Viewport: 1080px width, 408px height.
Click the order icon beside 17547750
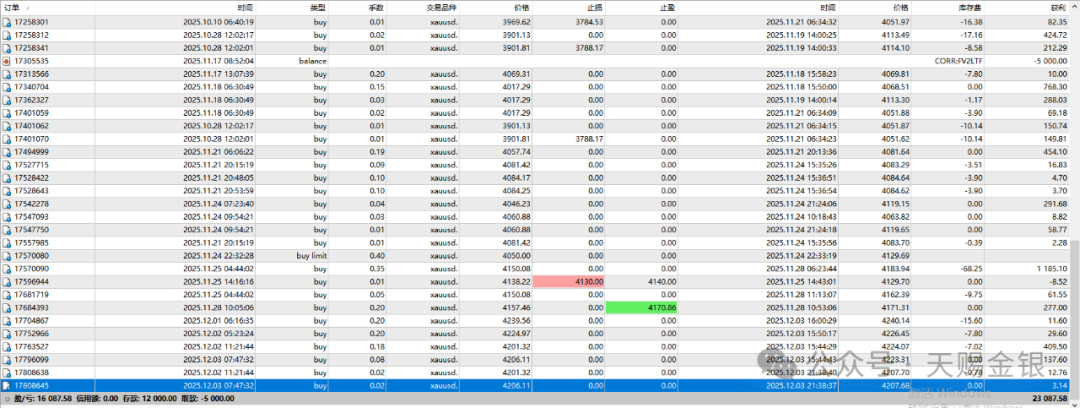(x=7, y=230)
